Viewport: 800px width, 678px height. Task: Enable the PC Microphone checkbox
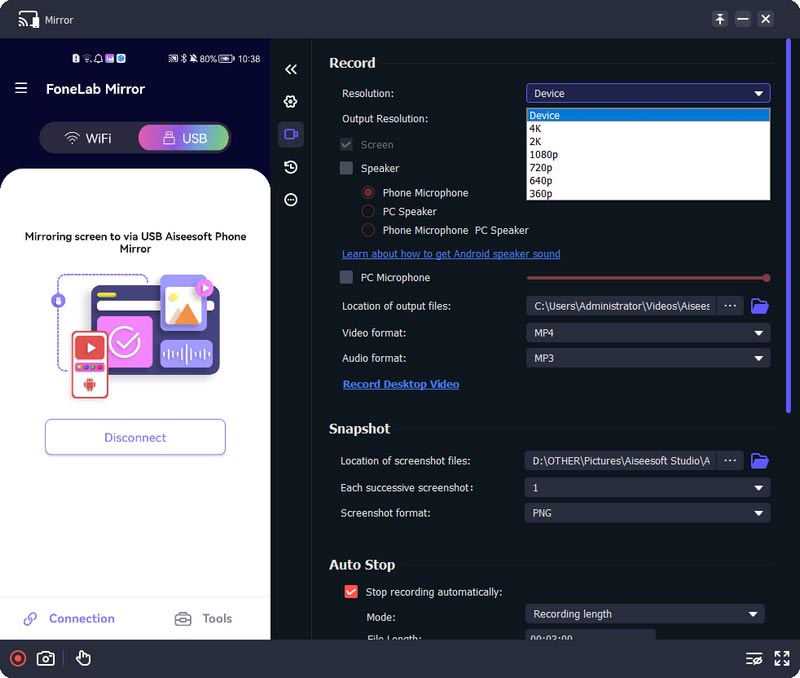coord(347,278)
